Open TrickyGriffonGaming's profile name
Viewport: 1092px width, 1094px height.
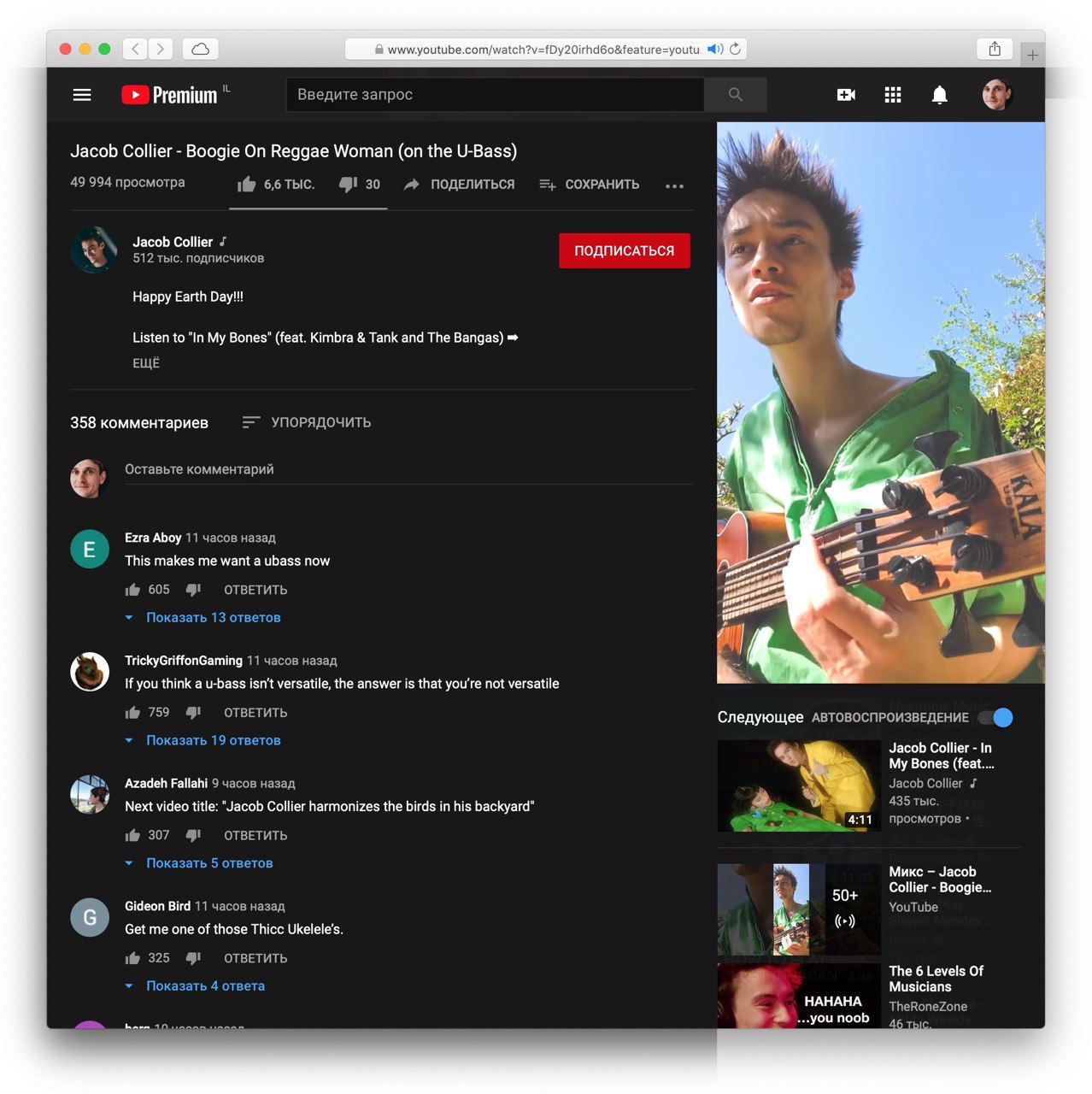pyautogui.click(x=184, y=661)
